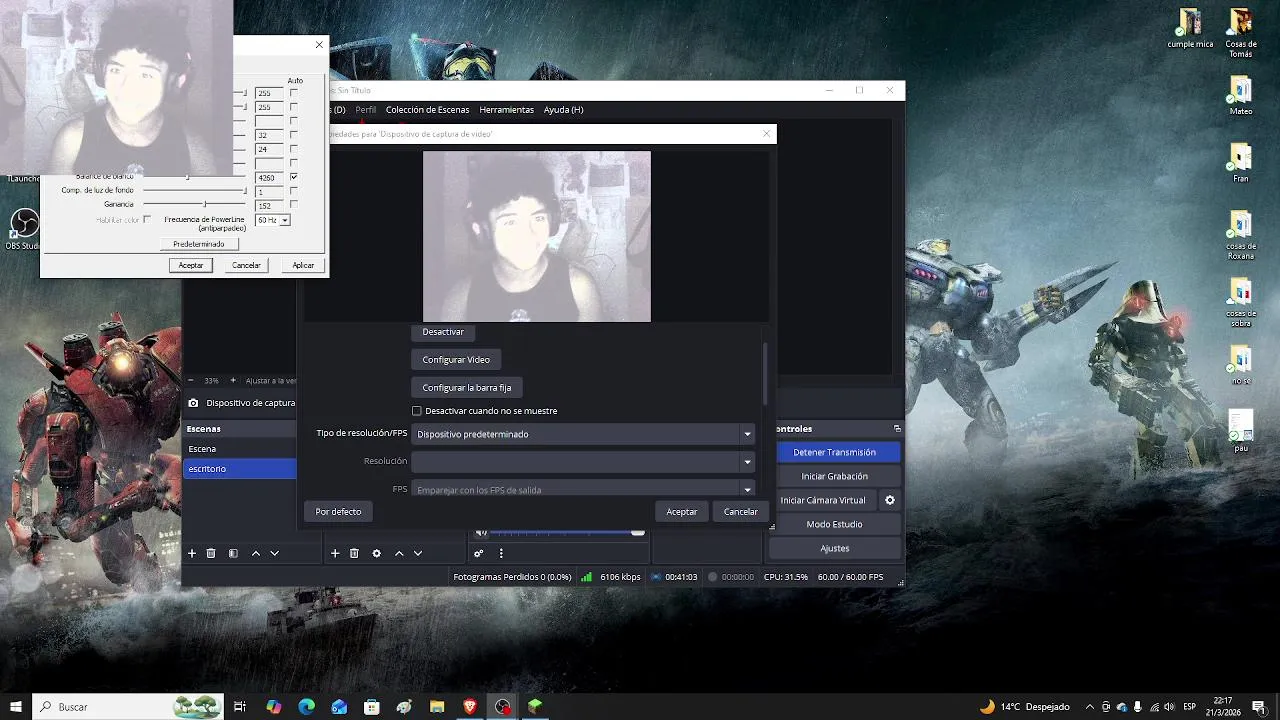Click Aceptar in OBS properties dialog
This screenshot has height=720, width=1280.
click(682, 512)
